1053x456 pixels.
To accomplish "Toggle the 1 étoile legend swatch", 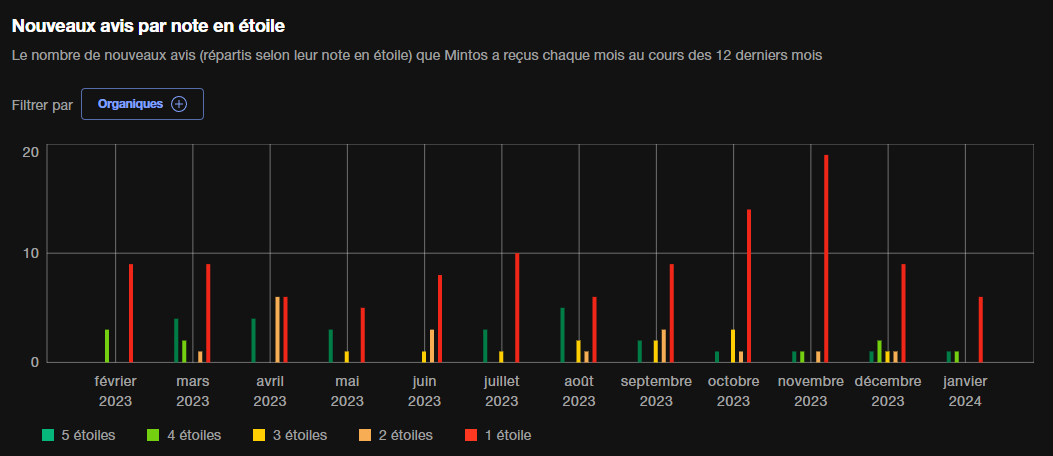I will (471, 435).
